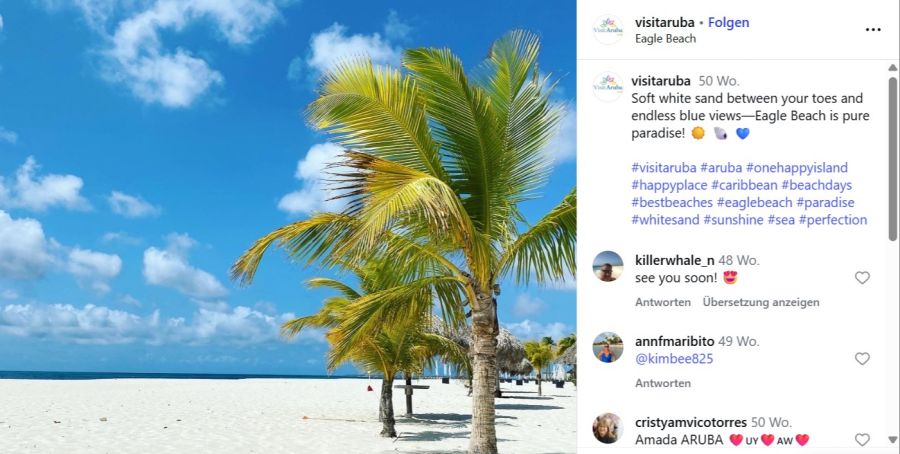Click the comments scrollbar down arrow
900x454 pixels.
point(893,440)
